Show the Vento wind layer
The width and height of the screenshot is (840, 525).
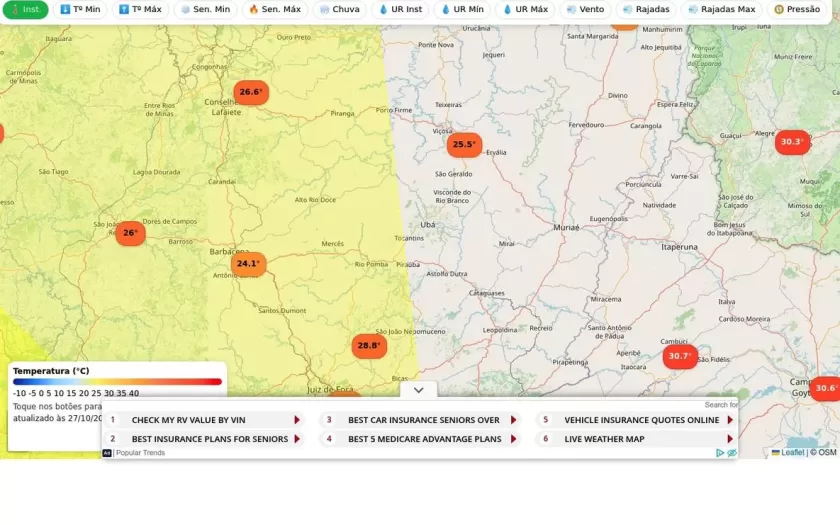[586, 9]
